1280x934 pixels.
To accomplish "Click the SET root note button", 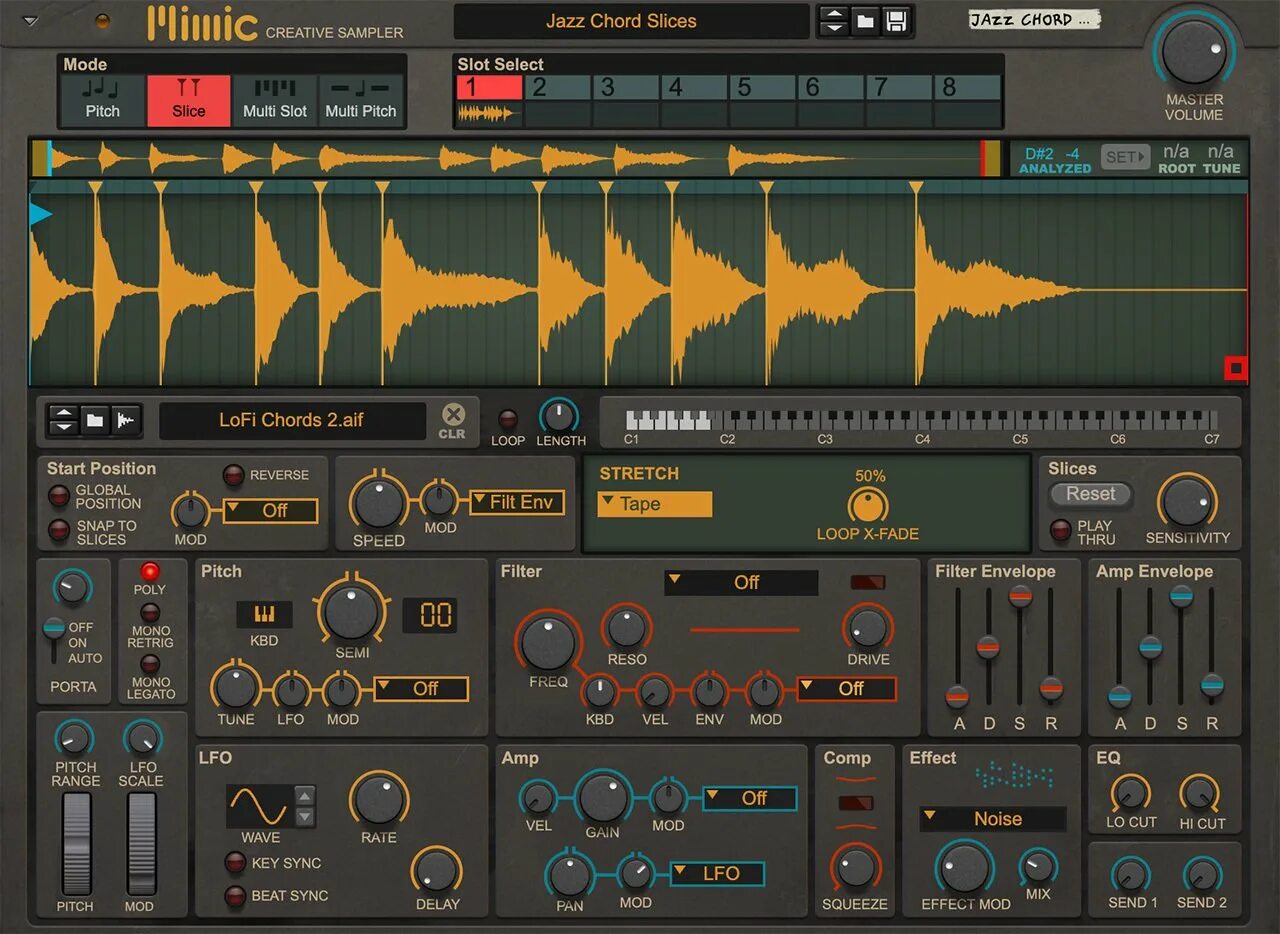I will point(1125,157).
